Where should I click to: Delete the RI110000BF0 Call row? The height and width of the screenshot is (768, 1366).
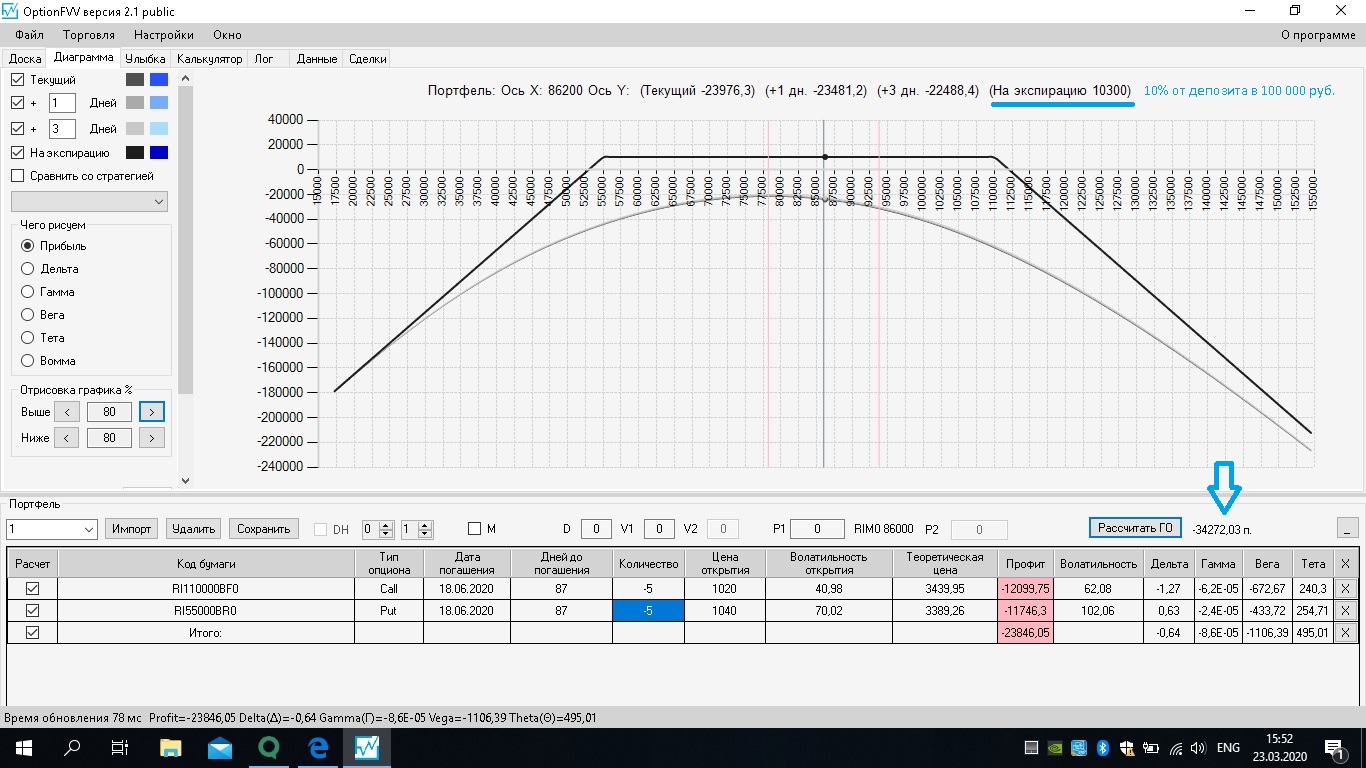[1345, 589]
